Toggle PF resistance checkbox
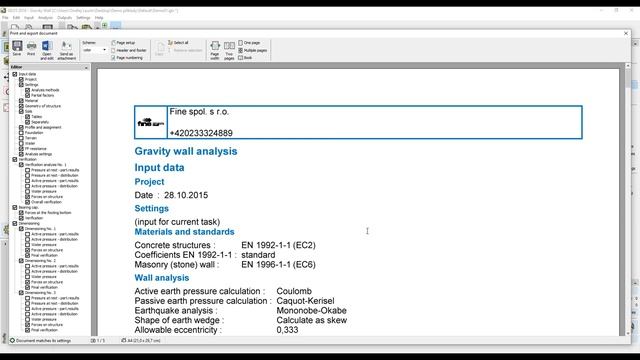The image size is (640, 360). pyautogui.click(x=21, y=149)
